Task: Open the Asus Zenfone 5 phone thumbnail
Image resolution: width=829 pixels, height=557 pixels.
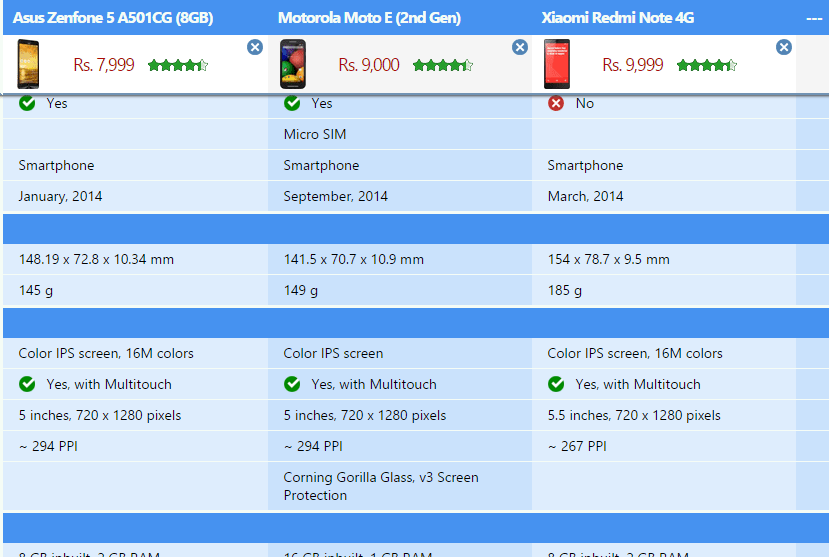Action: click(28, 64)
